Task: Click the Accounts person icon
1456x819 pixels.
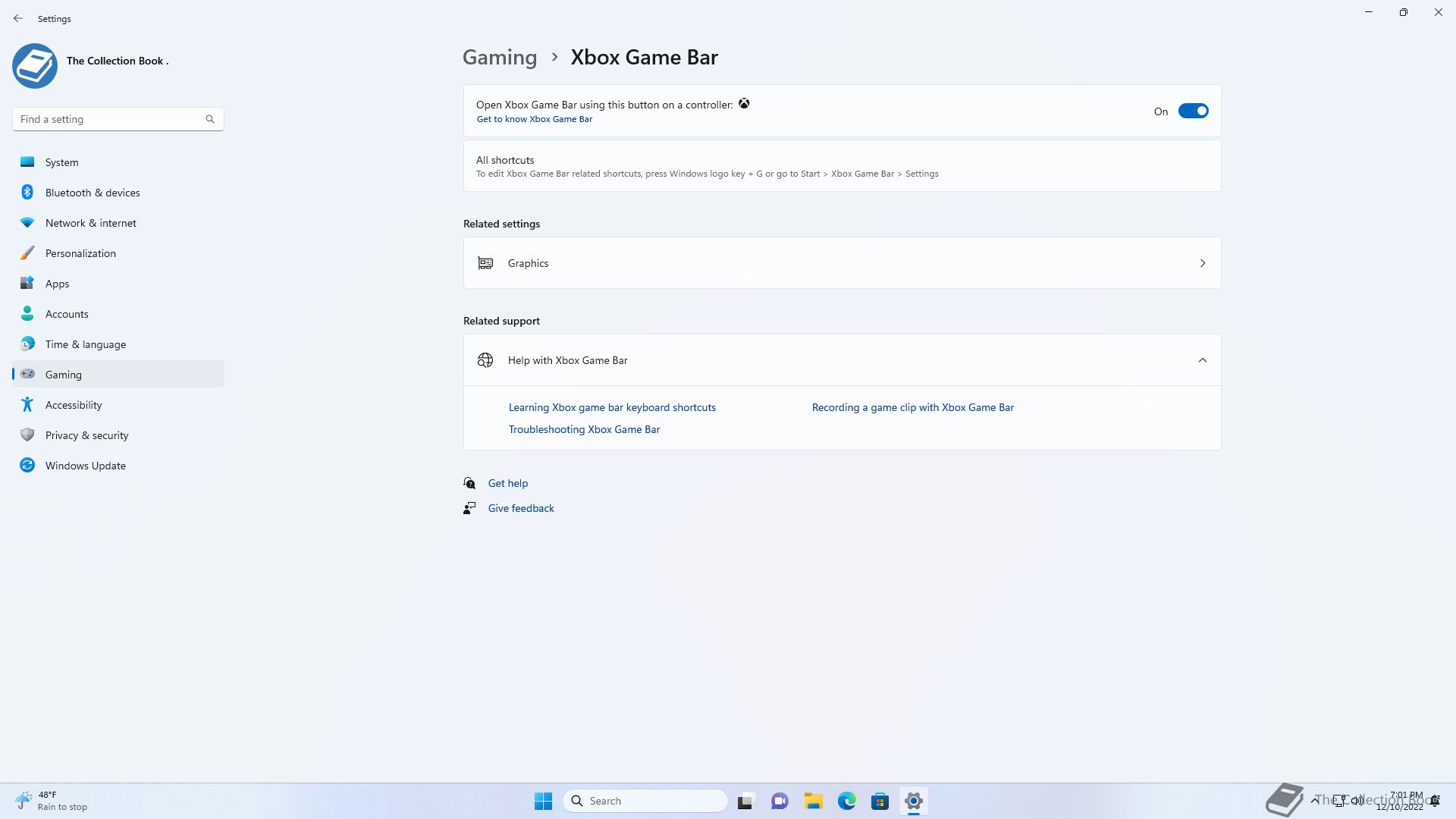Action: coord(27,313)
